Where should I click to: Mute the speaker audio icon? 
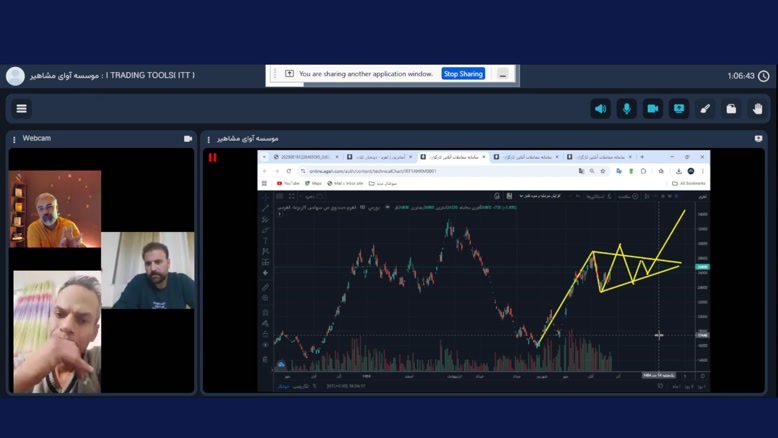pos(600,108)
